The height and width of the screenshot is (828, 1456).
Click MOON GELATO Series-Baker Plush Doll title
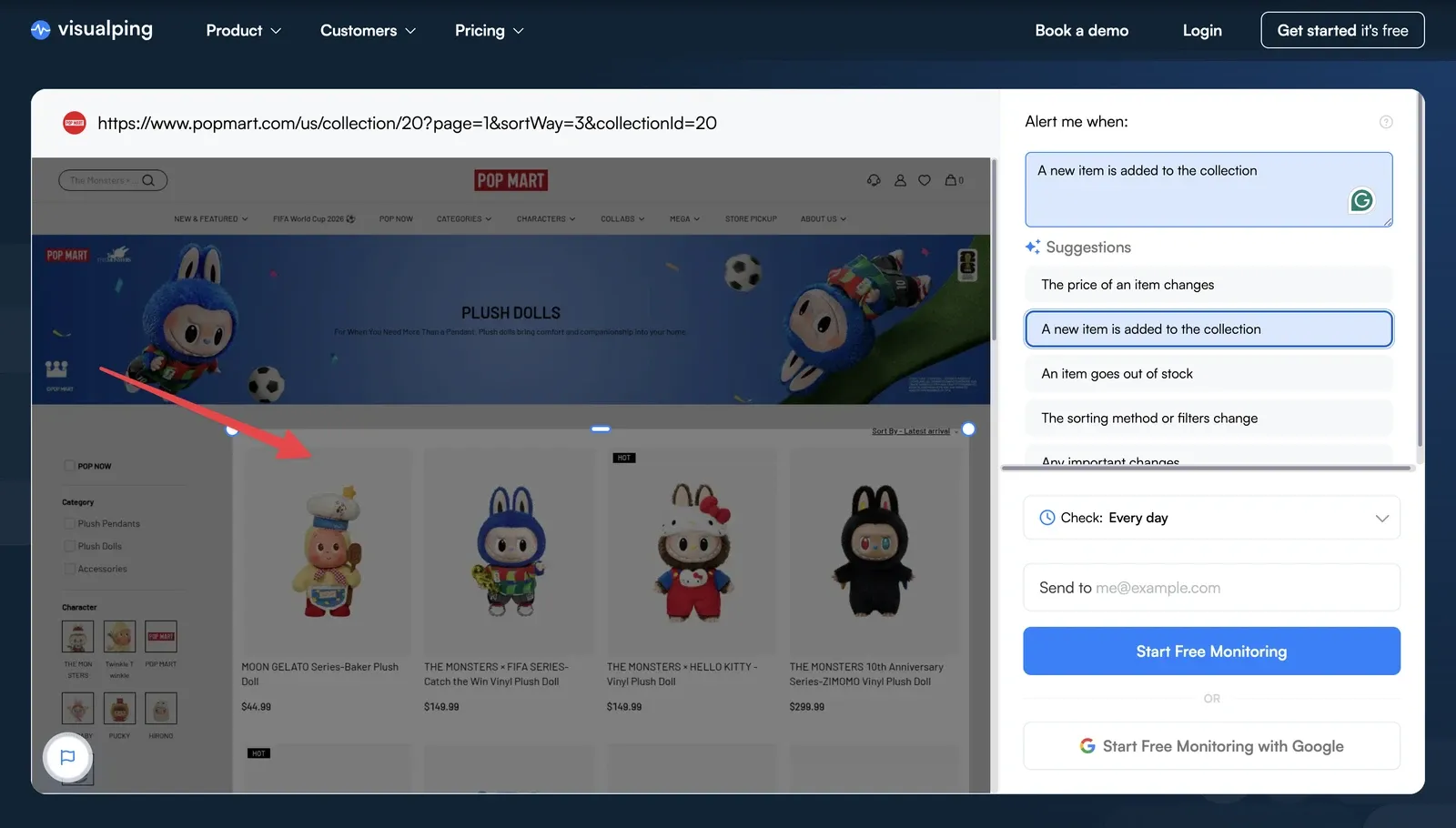(320, 674)
